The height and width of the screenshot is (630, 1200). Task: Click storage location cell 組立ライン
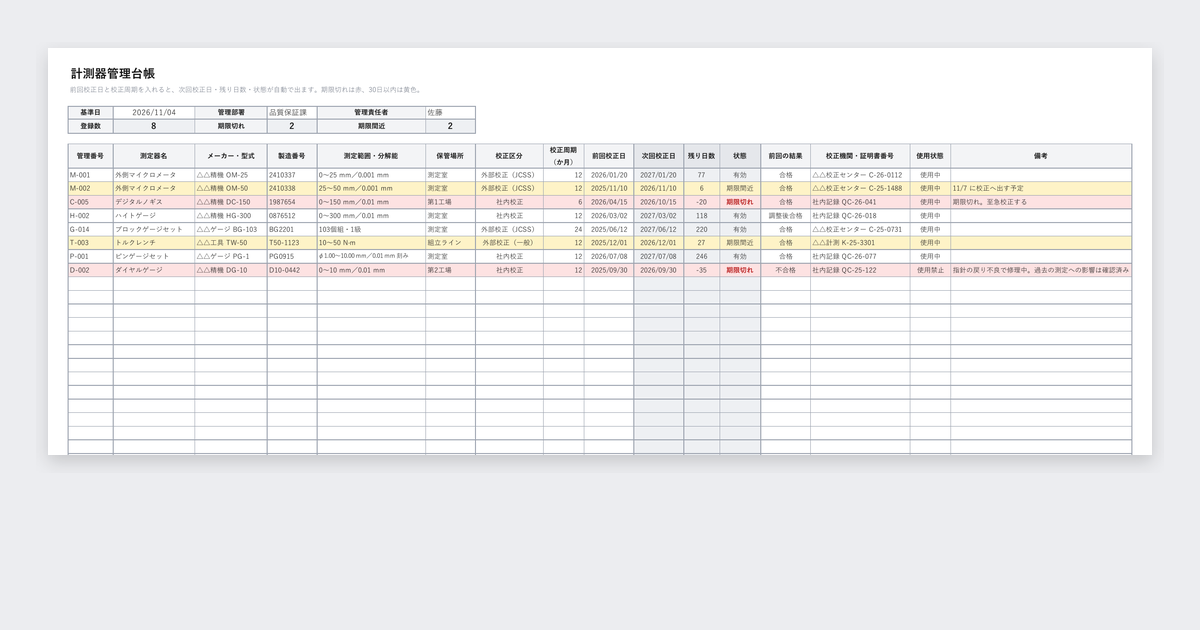(450, 243)
